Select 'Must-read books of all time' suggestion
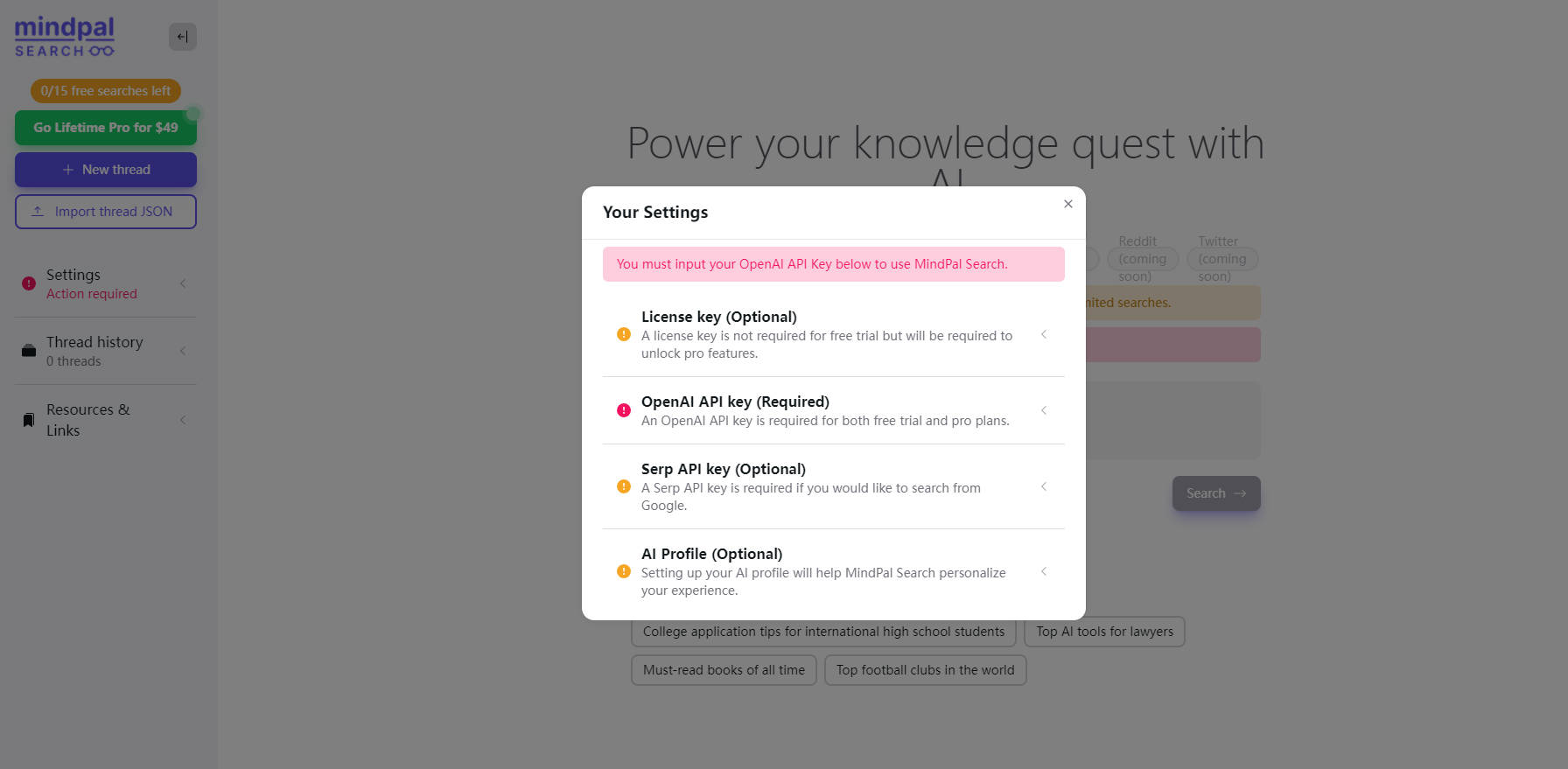The height and width of the screenshot is (769, 1568). pos(724,670)
